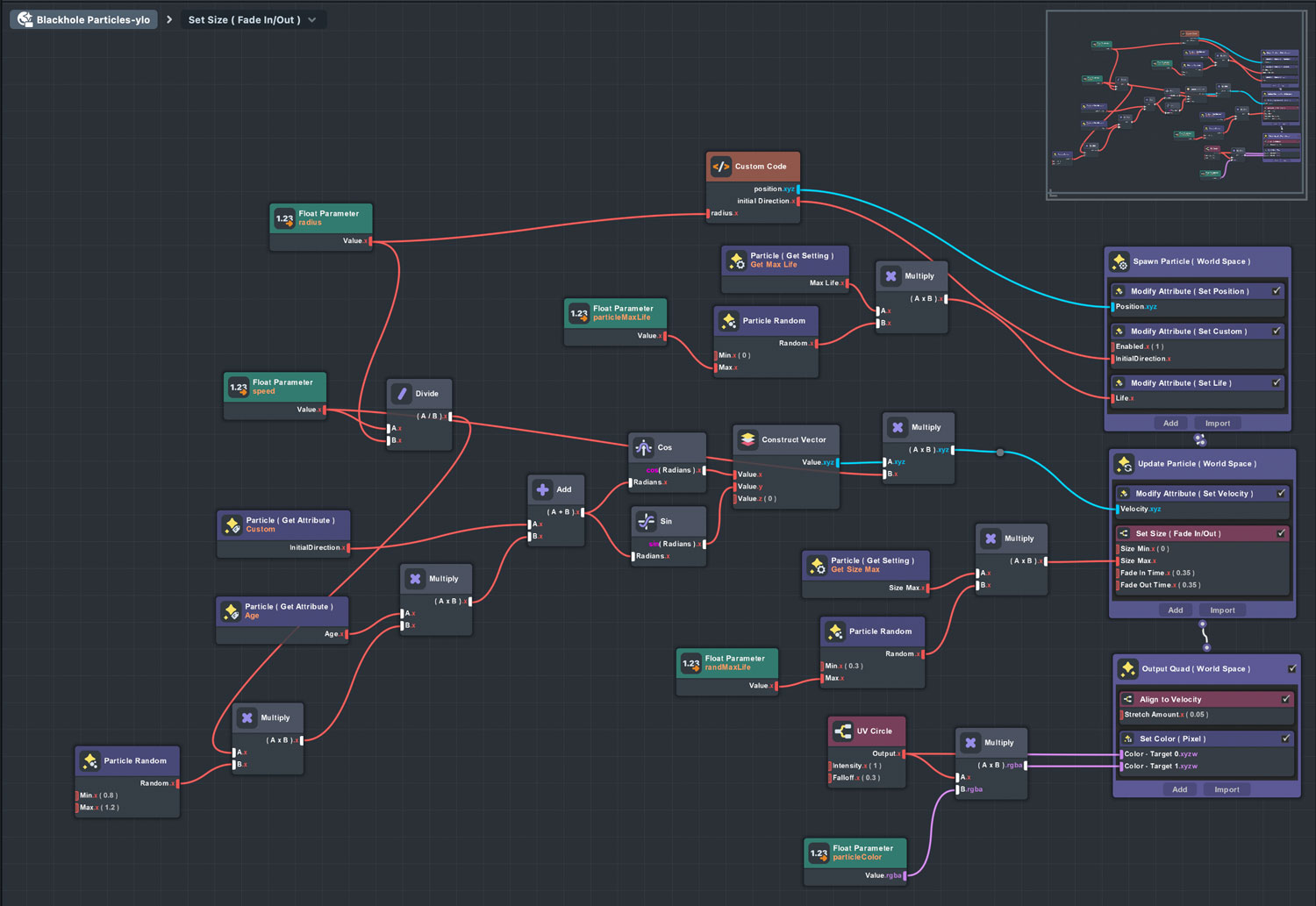Click the UV Circle node icon
This screenshot has height=906, width=1316.
pyautogui.click(x=843, y=731)
